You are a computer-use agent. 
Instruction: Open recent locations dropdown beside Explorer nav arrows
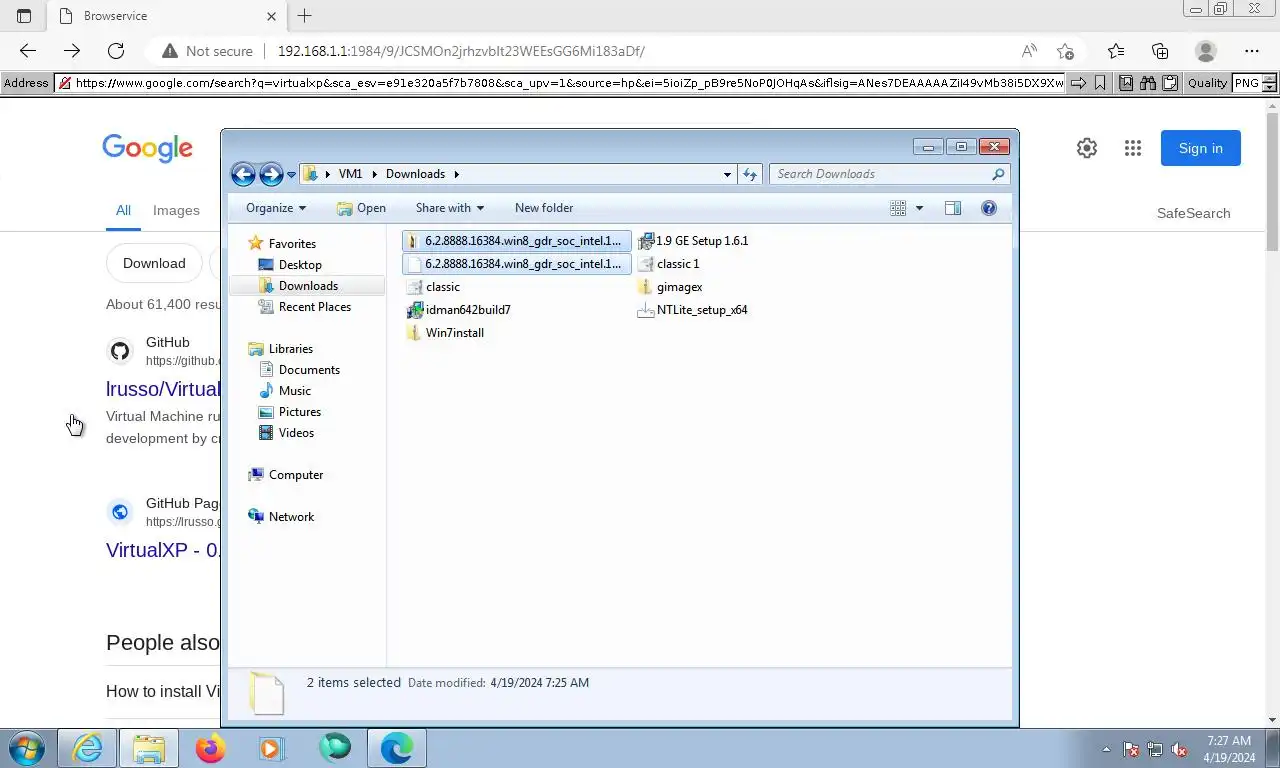291,175
